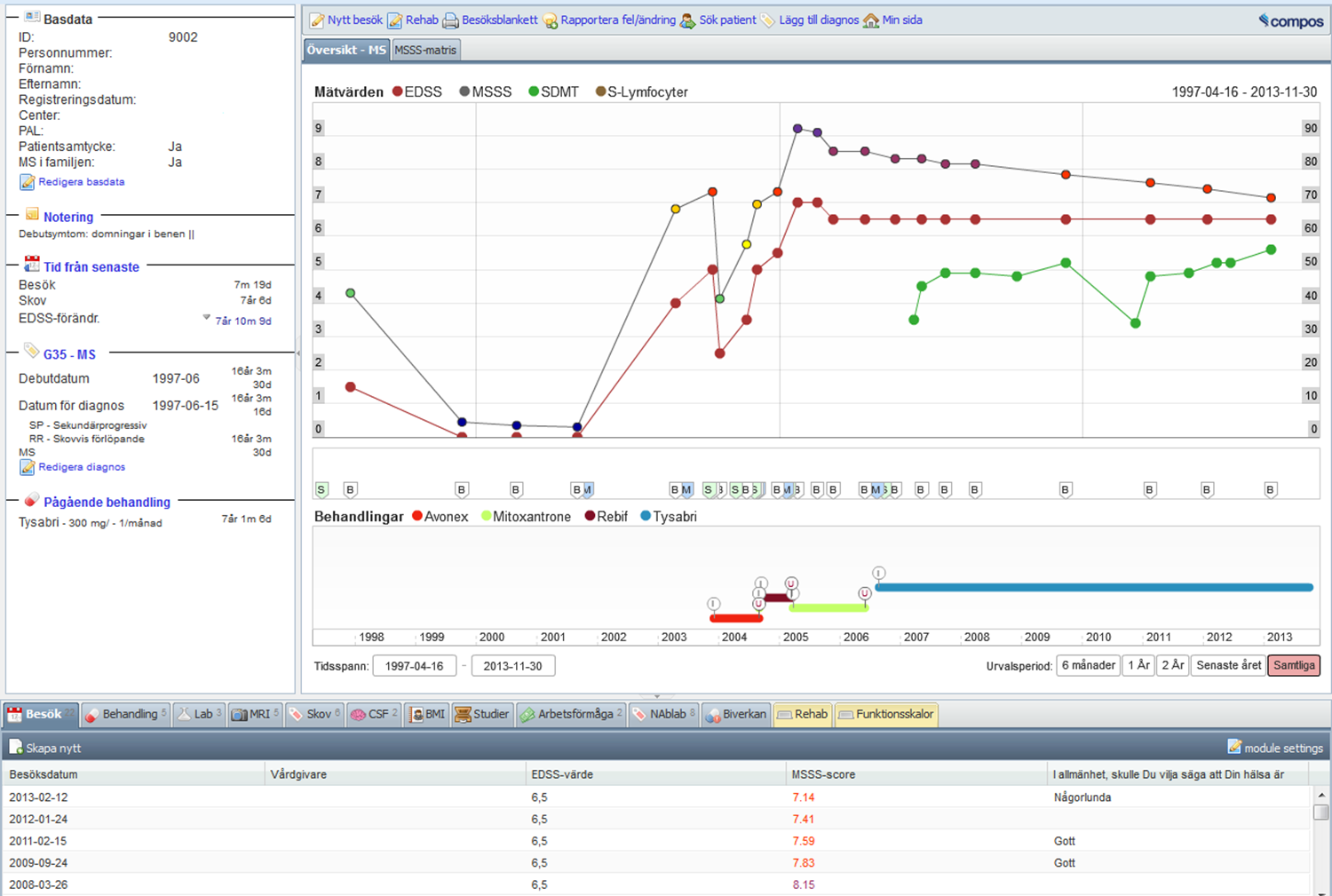This screenshot has width=1332, height=896.
Task: Collapse lower panel with splitter arrow
Action: pyautogui.click(x=657, y=696)
